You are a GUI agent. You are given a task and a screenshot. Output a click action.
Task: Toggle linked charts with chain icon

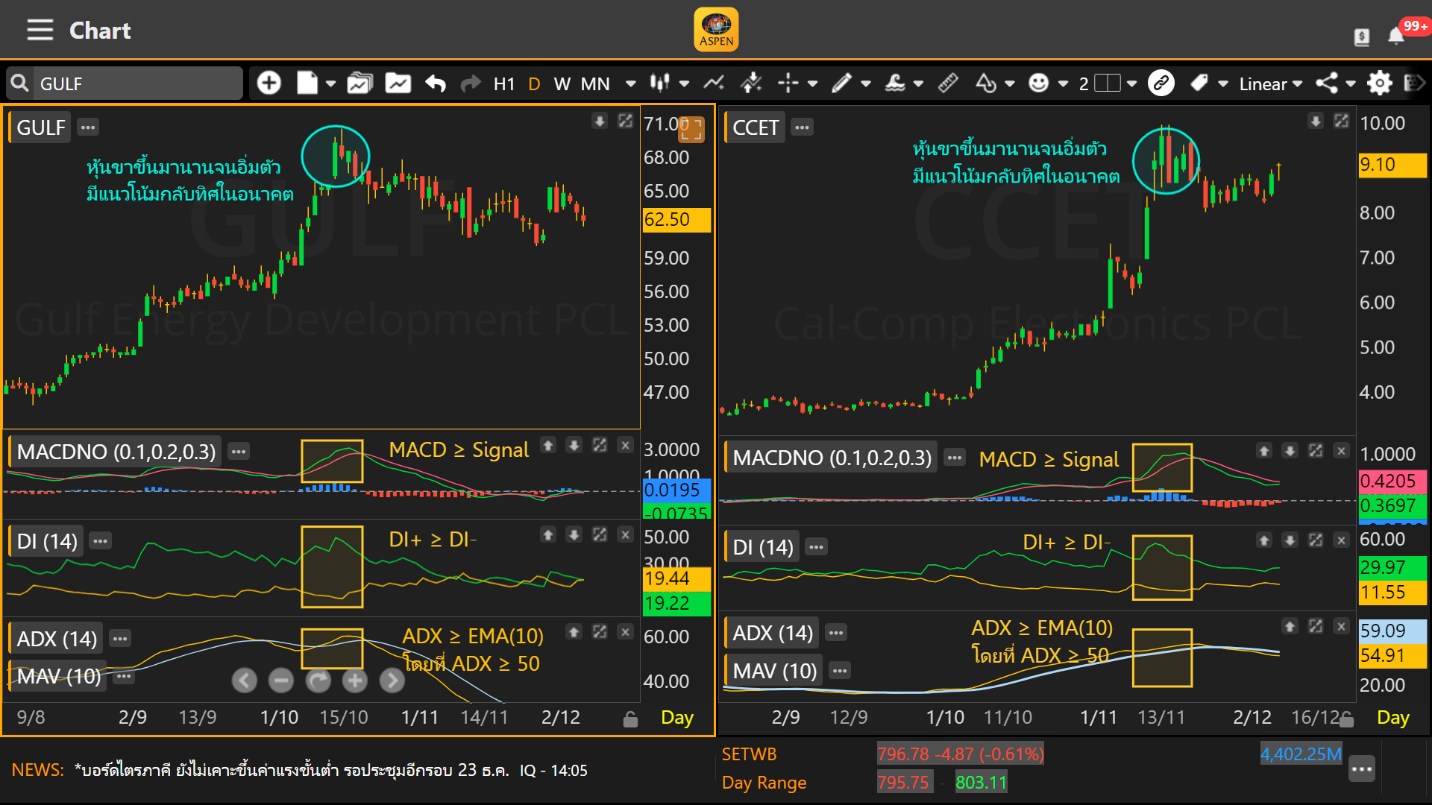[x=1161, y=83]
